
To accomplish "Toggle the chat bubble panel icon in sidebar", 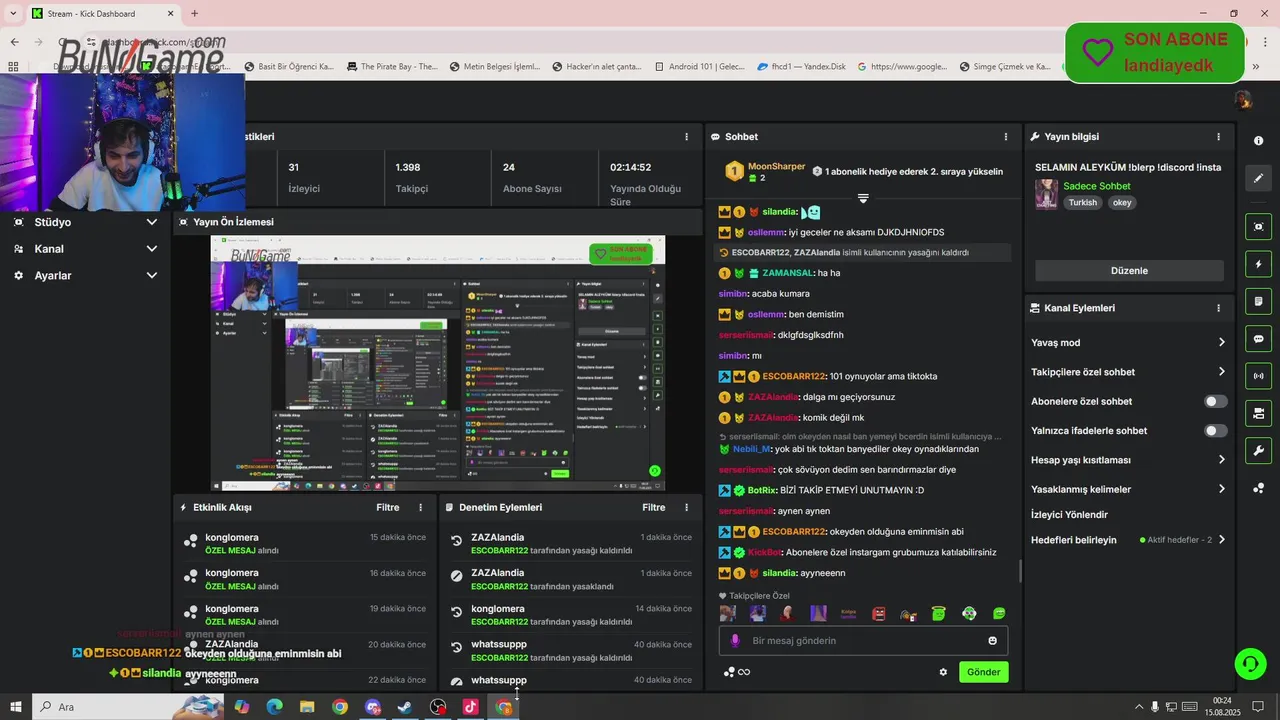I will coord(1258,339).
